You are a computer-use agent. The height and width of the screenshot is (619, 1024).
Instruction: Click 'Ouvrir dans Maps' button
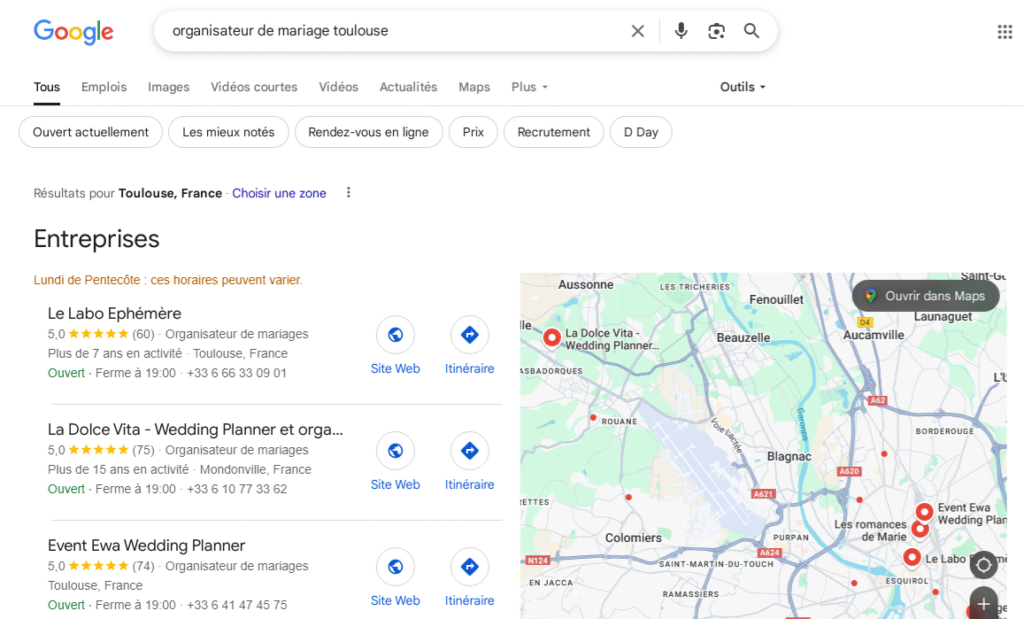pos(925,296)
